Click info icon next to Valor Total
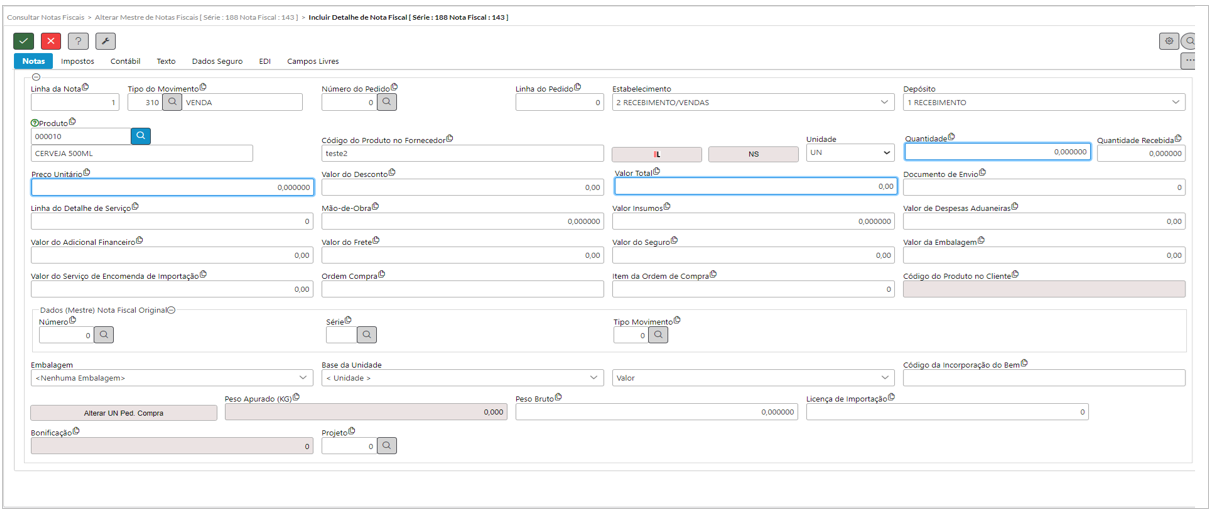 [657, 171]
